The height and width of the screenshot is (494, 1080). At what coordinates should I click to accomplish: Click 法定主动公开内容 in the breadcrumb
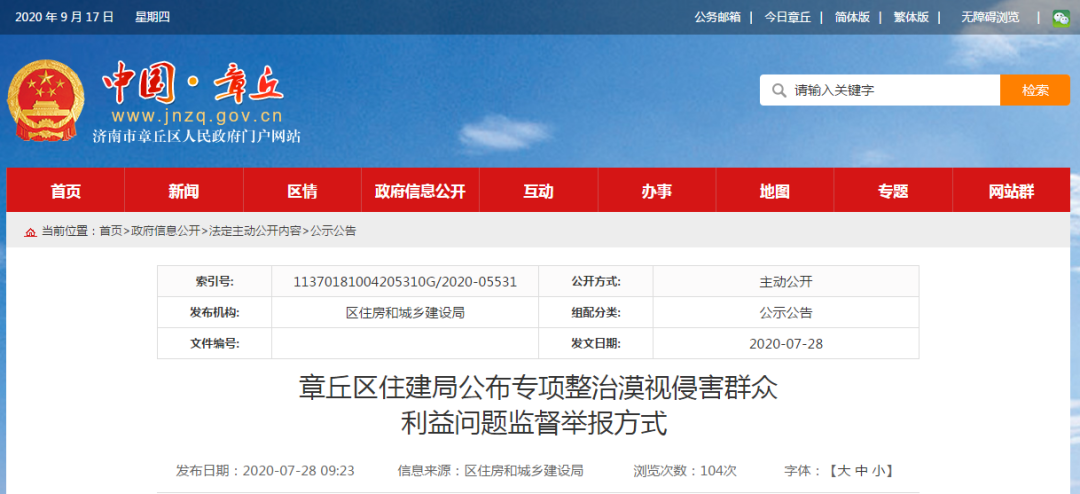[255, 231]
